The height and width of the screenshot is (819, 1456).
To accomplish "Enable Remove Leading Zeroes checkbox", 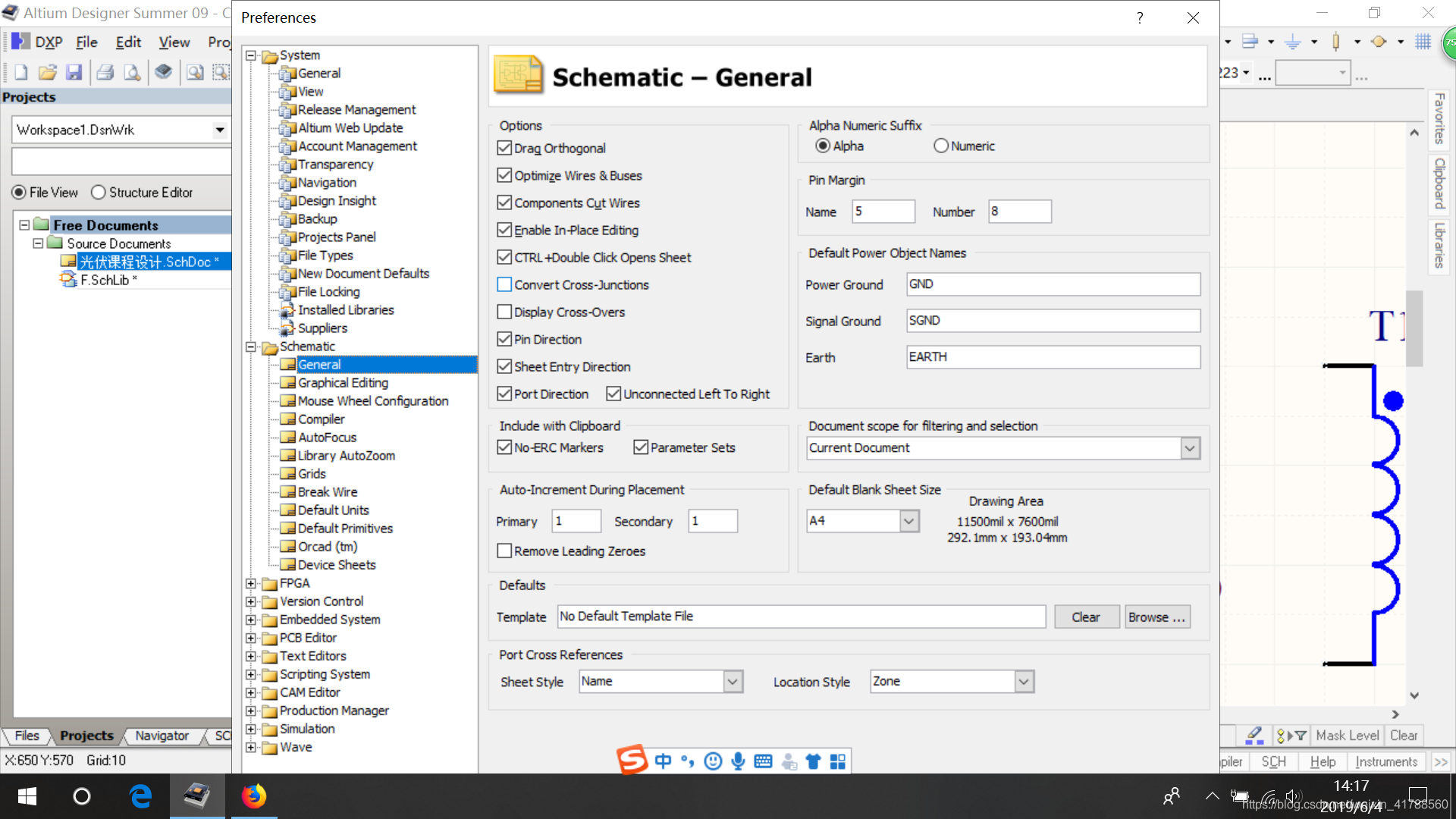I will click(x=504, y=551).
